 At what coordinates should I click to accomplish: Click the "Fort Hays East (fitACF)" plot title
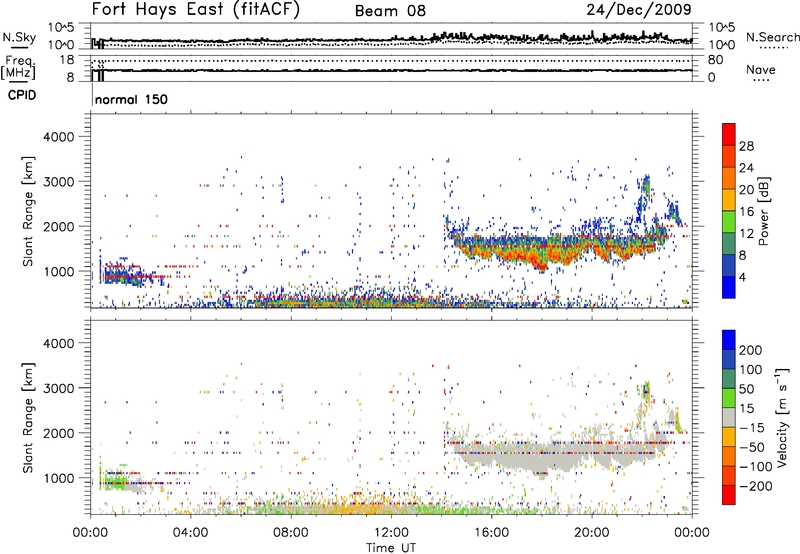pos(196,10)
